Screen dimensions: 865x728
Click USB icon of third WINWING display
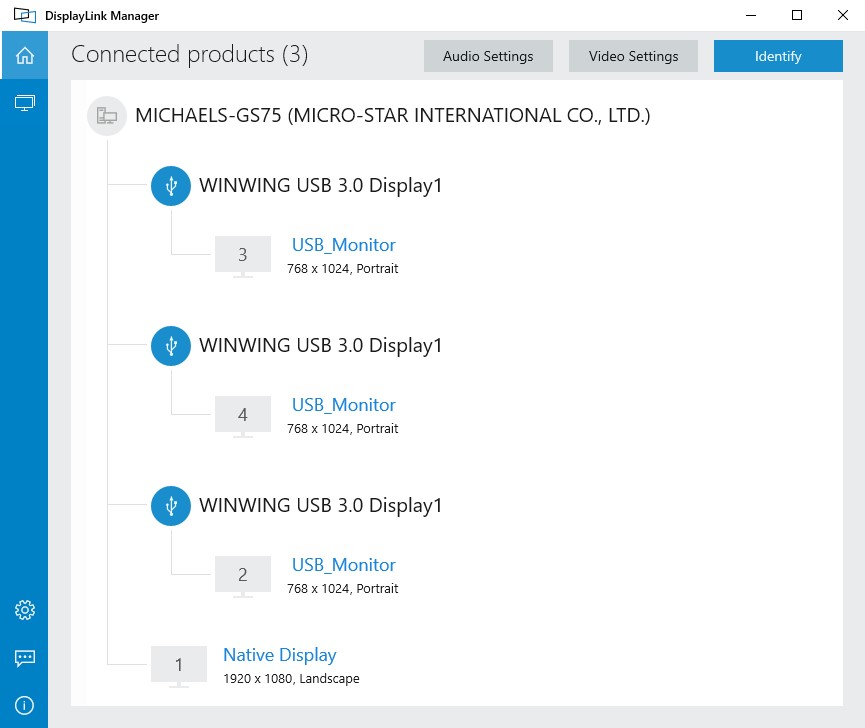pyautogui.click(x=171, y=506)
